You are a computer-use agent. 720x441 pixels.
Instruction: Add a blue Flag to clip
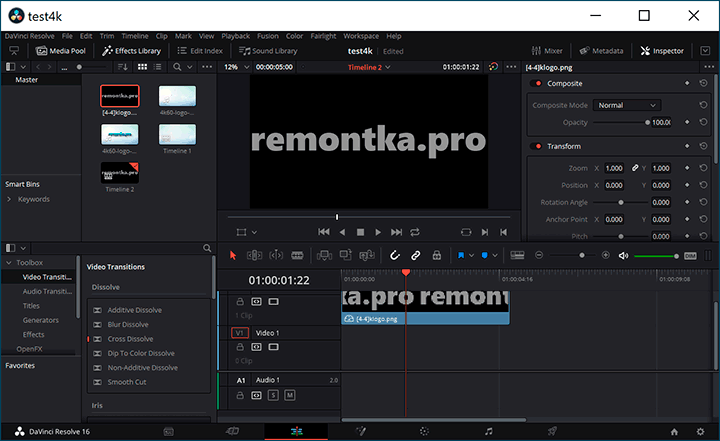point(461,255)
